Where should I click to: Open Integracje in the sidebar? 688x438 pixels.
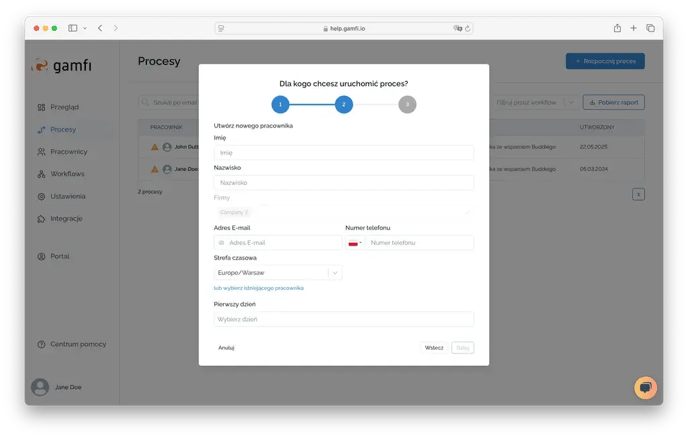point(66,218)
